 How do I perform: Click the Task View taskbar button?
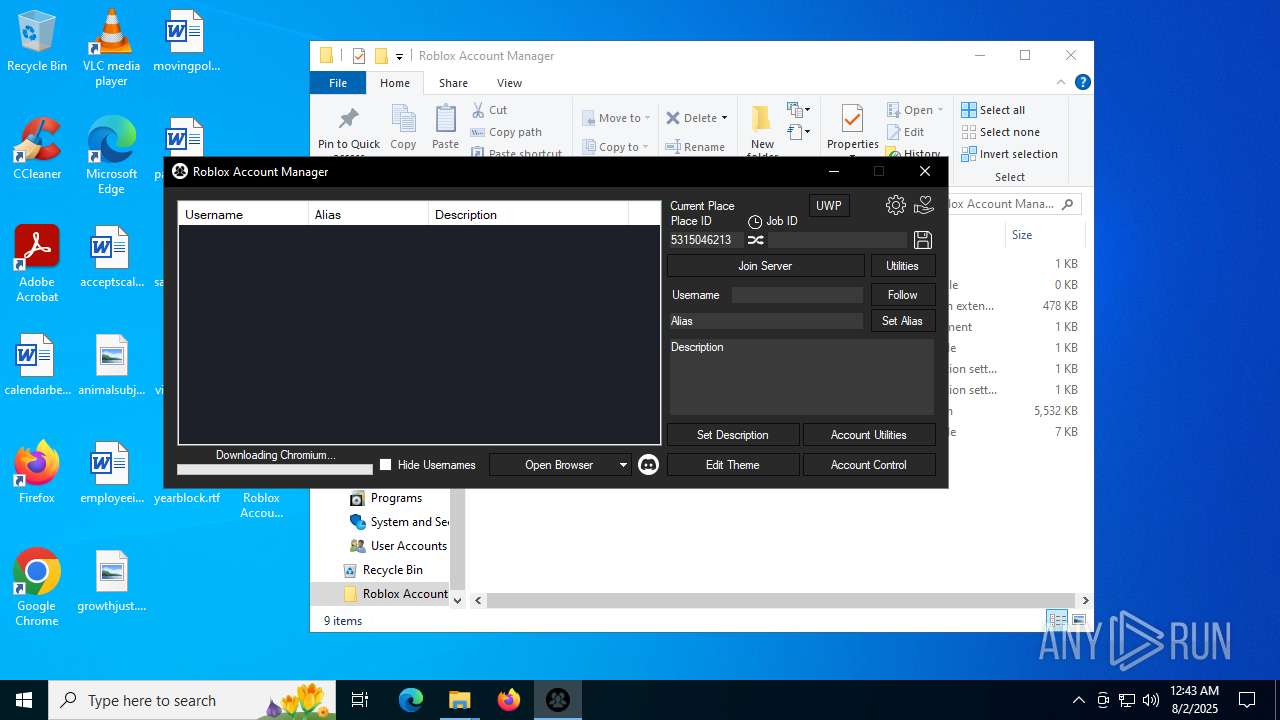(x=360, y=700)
